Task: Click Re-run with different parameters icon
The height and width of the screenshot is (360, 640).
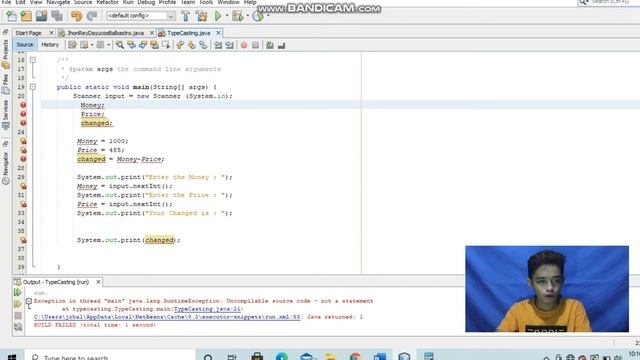Action: tap(18, 304)
